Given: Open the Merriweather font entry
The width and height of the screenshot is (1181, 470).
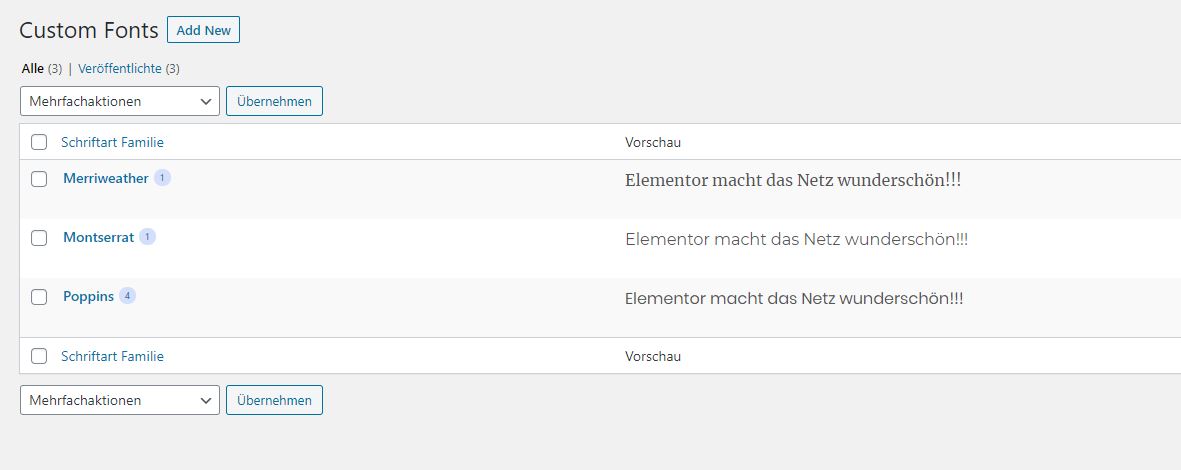Looking at the screenshot, I should (105, 178).
